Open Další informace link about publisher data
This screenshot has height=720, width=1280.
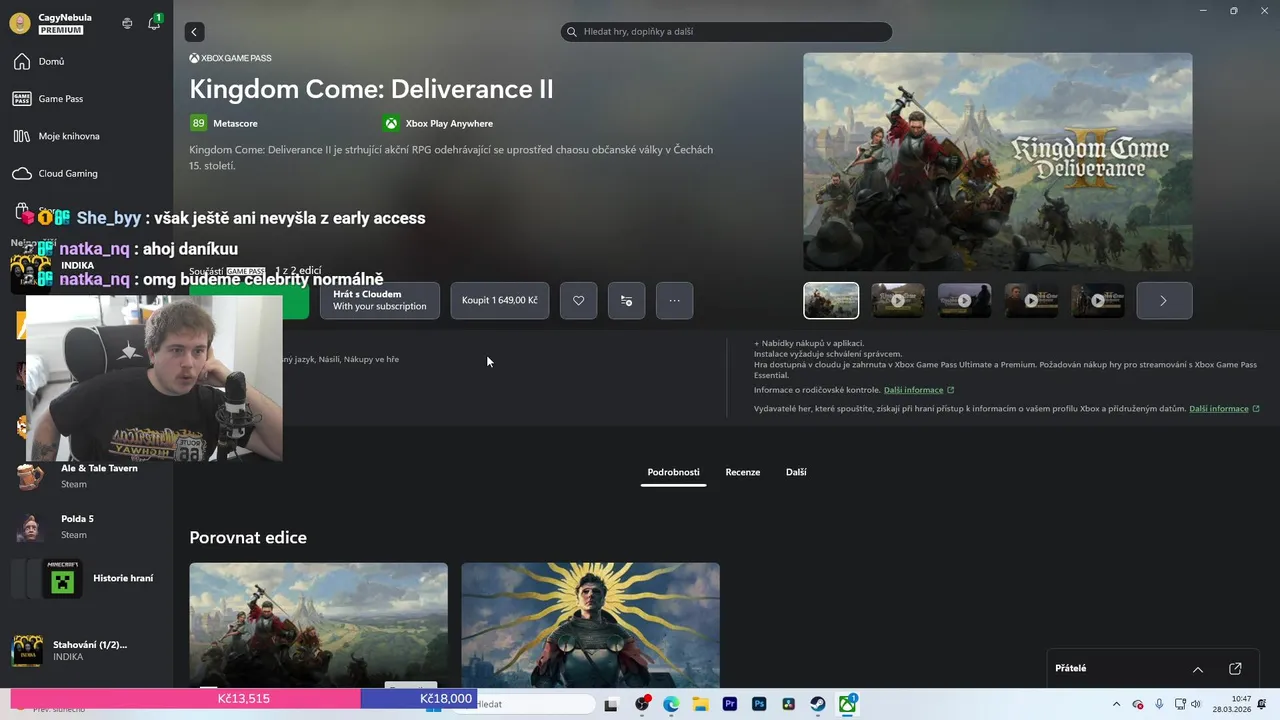coord(1224,409)
